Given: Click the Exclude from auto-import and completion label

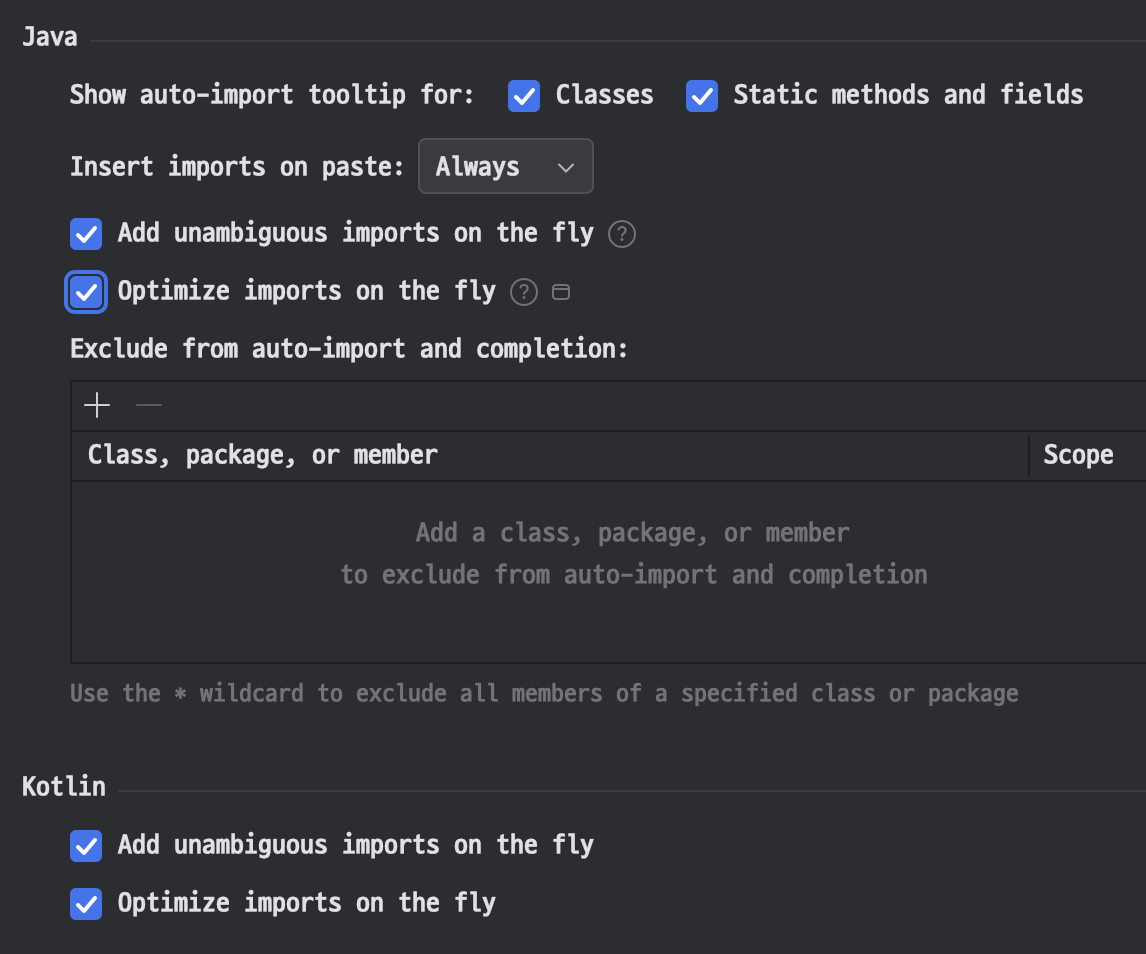Looking at the screenshot, I should coord(349,348).
